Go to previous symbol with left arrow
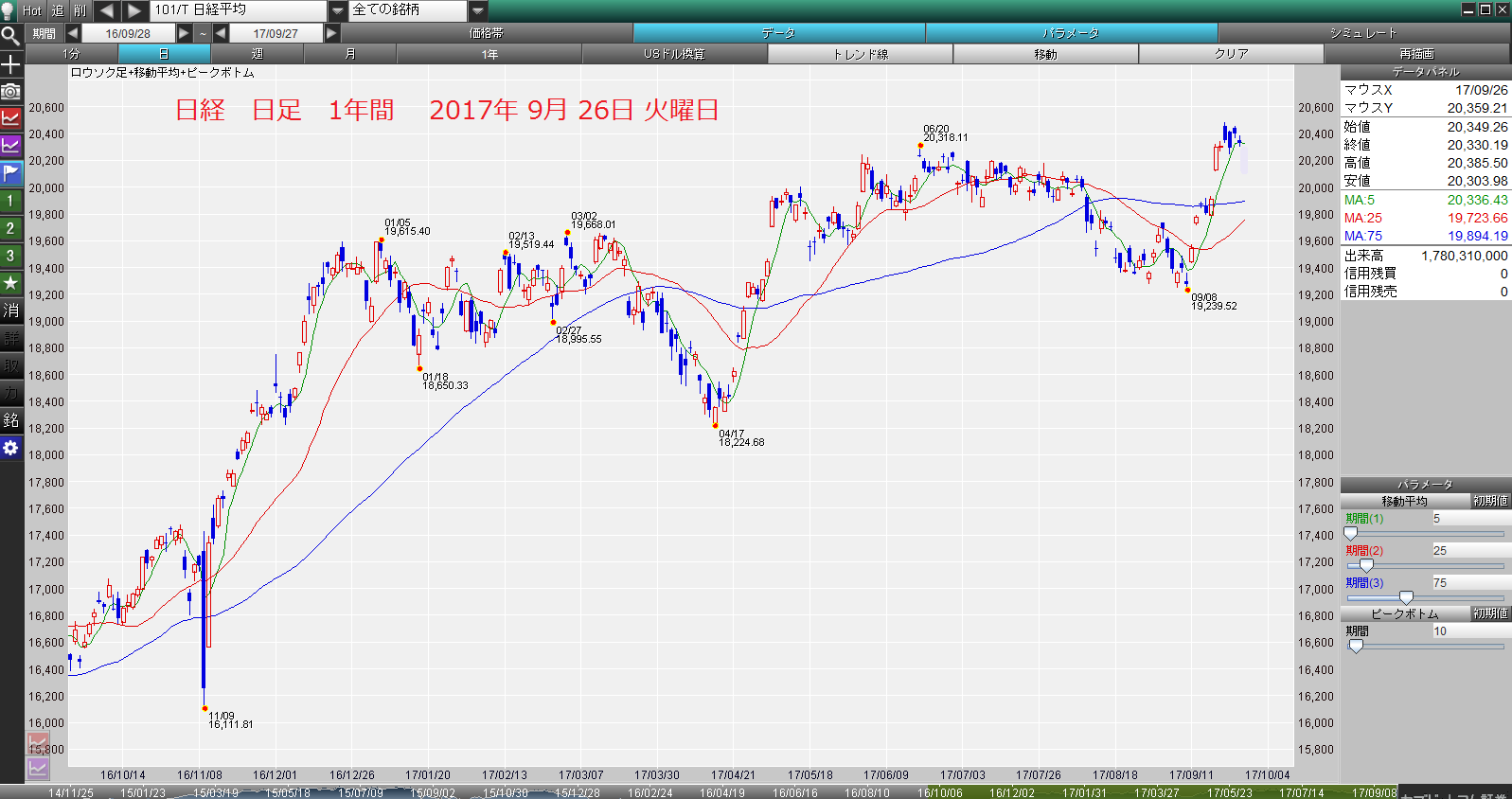This screenshot has width=1512, height=799. pos(106,10)
